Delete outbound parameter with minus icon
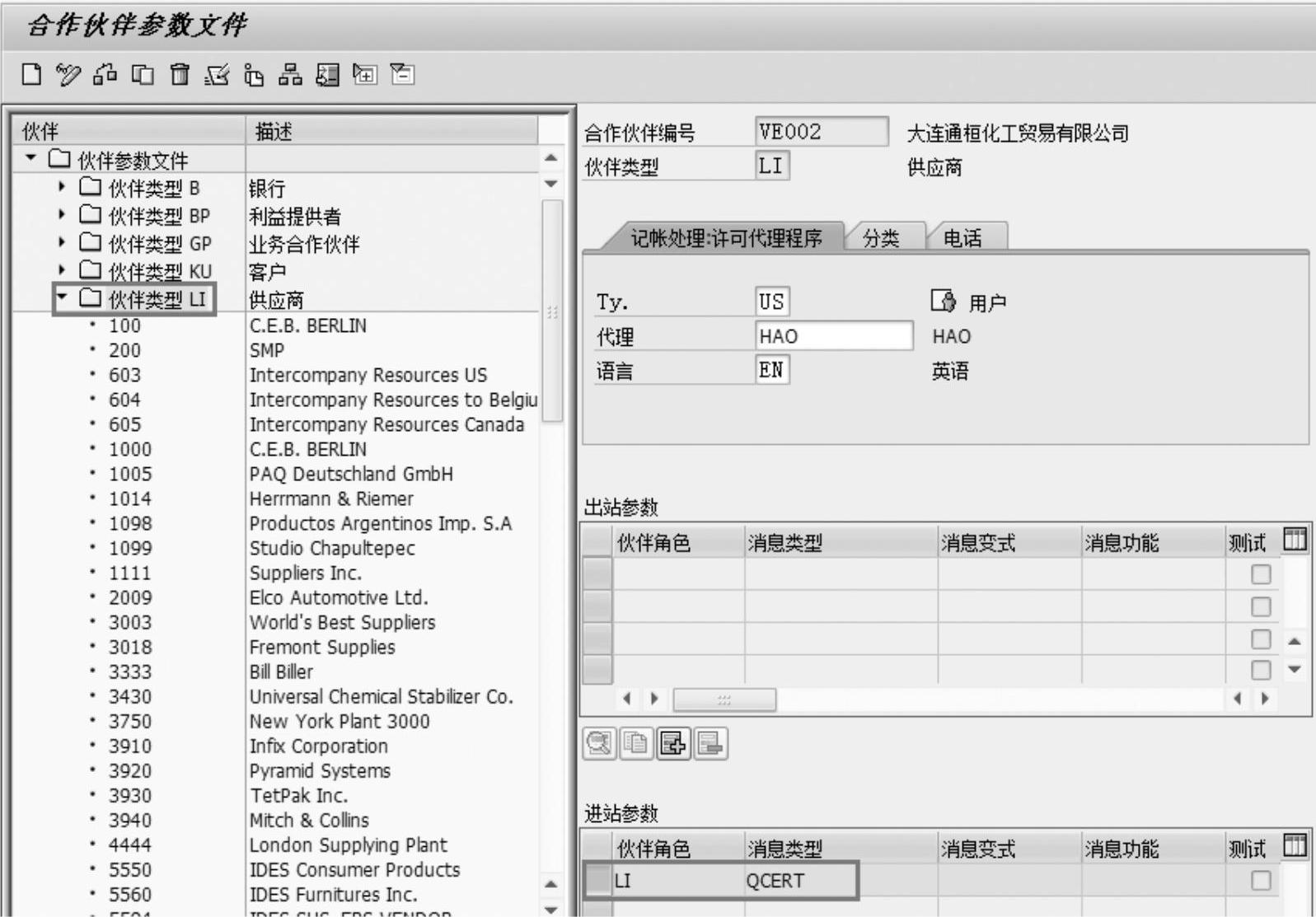Image resolution: width=1316 pixels, height=917 pixels. (710, 744)
